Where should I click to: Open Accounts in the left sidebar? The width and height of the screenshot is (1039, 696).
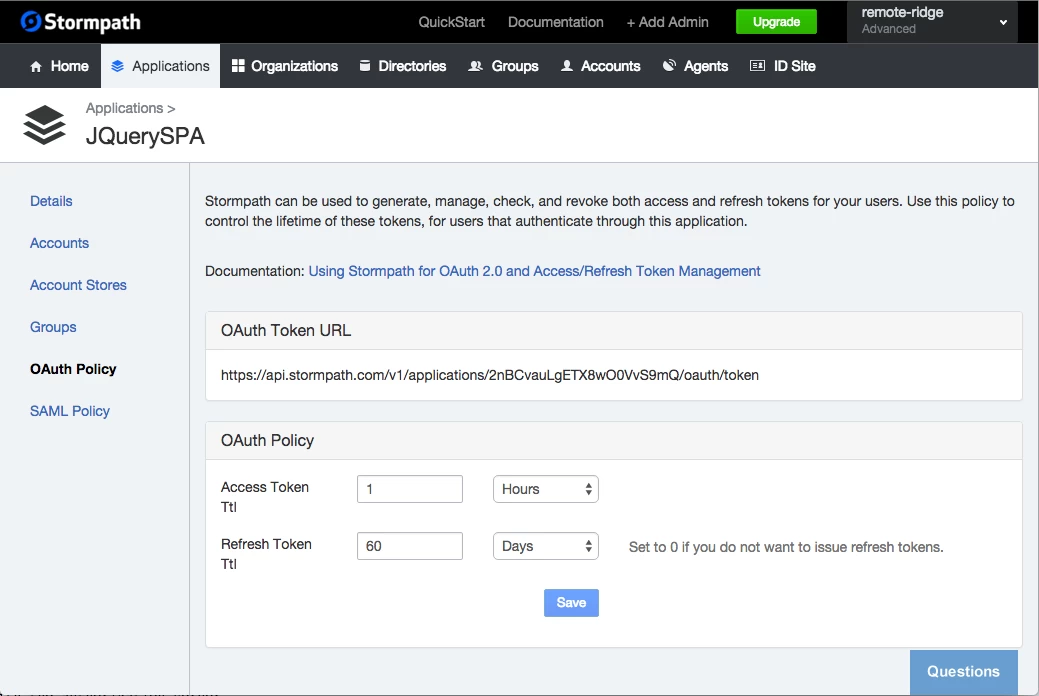click(x=59, y=243)
